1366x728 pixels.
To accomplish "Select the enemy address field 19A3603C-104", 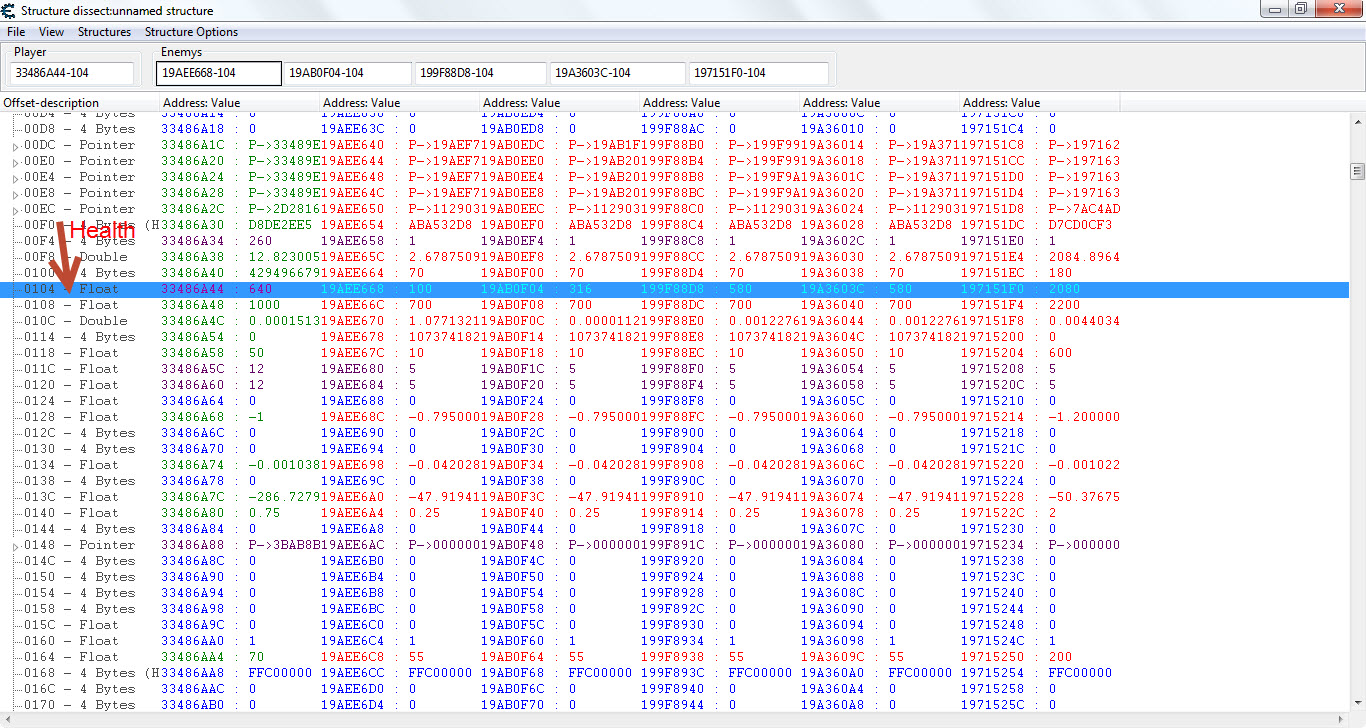I will click(x=615, y=73).
